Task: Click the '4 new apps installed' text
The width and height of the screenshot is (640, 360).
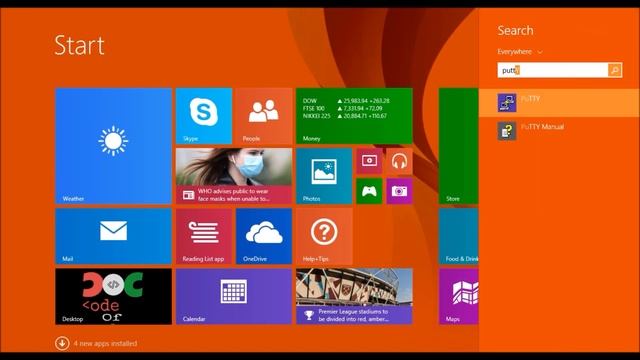Action: (105, 344)
